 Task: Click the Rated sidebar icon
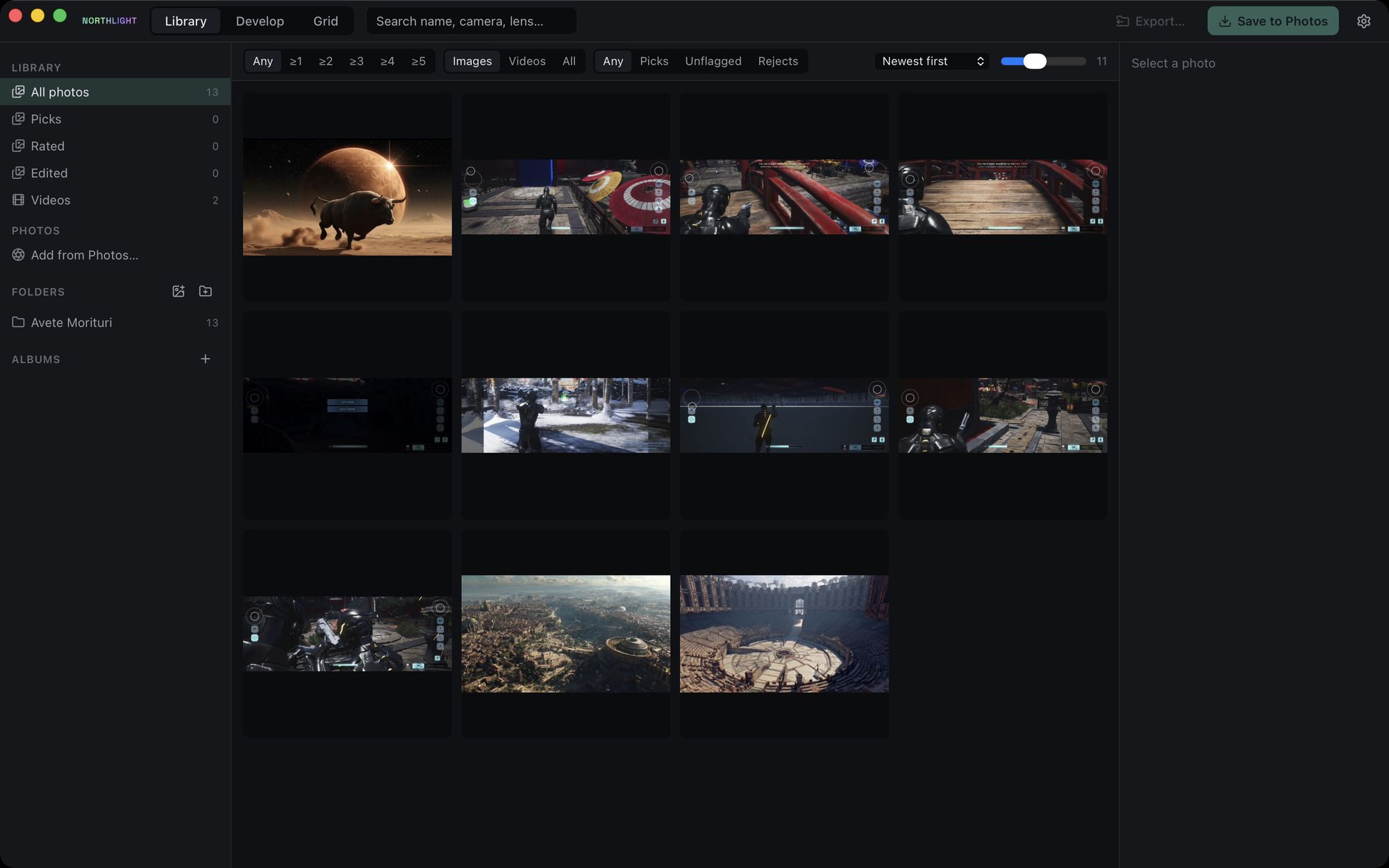(x=19, y=146)
